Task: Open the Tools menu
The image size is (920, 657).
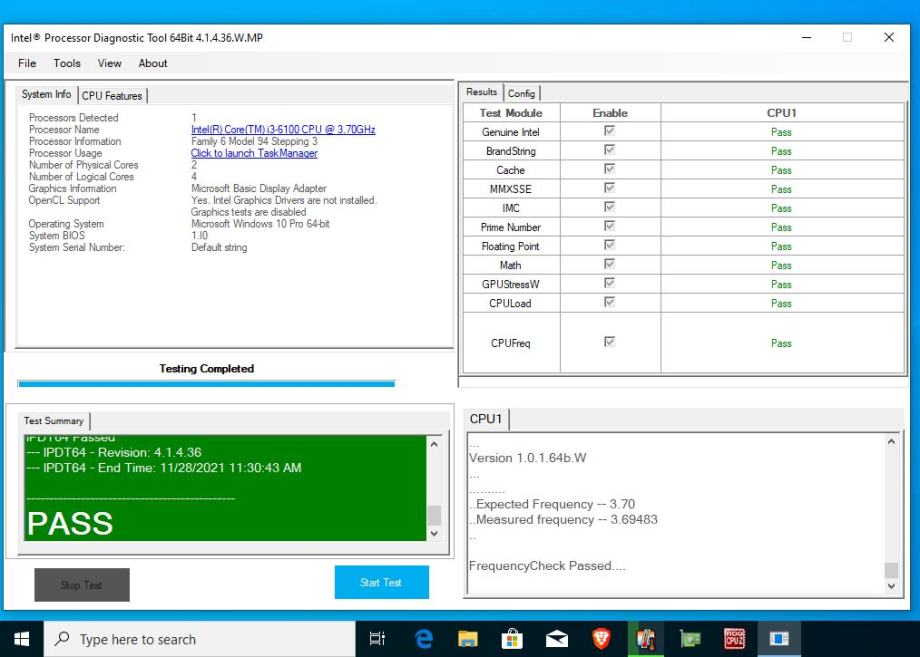Action: [x=67, y=63]
